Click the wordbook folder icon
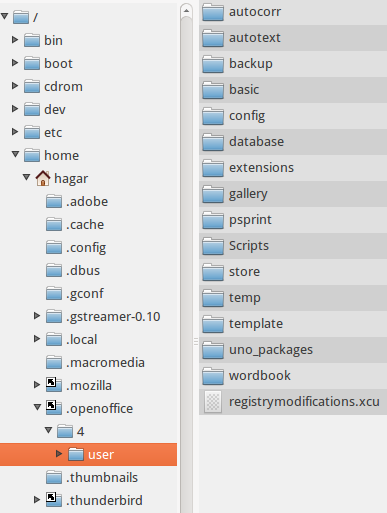The height and width of the screenshot is (513, 387). click(213, 376)
